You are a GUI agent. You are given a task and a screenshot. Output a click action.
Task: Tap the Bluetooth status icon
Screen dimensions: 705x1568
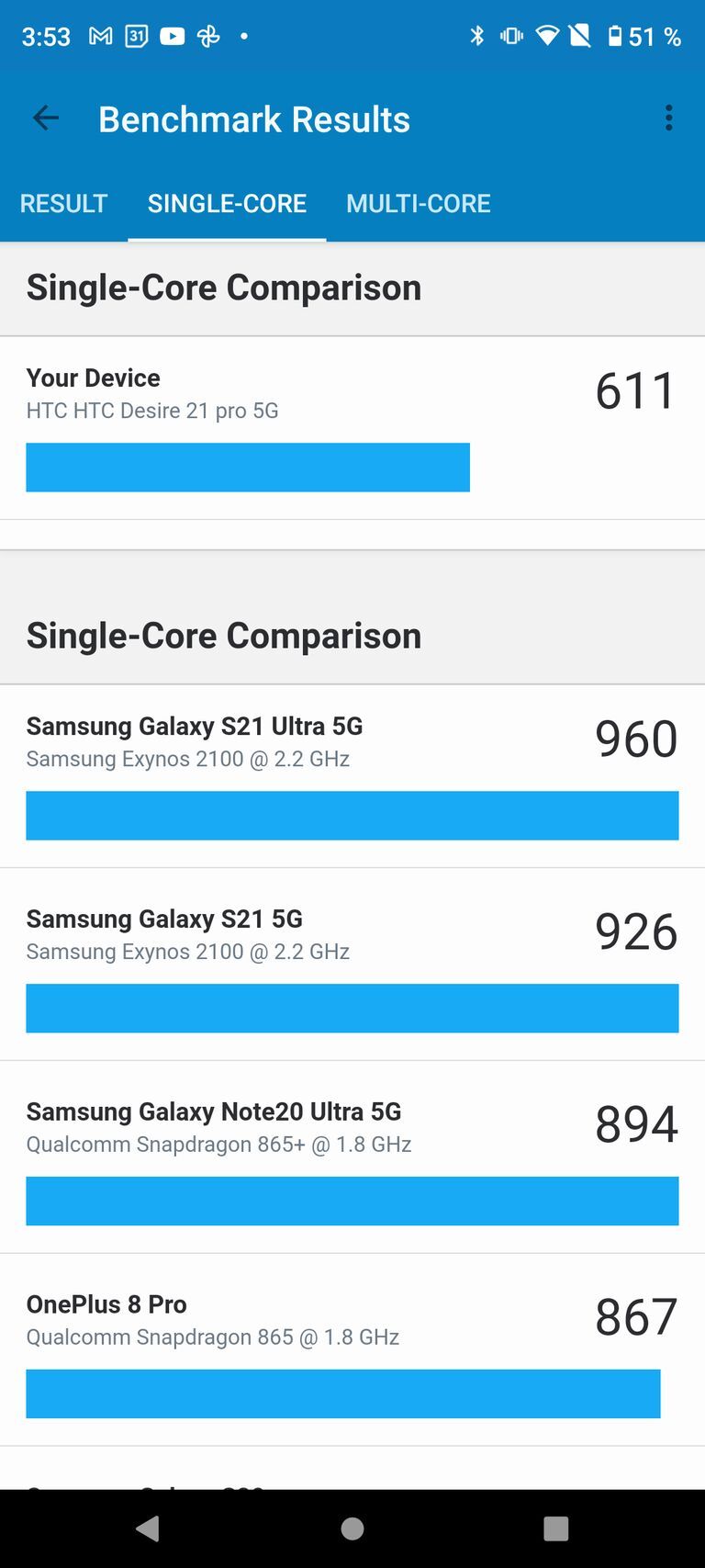tap(478, 36)
